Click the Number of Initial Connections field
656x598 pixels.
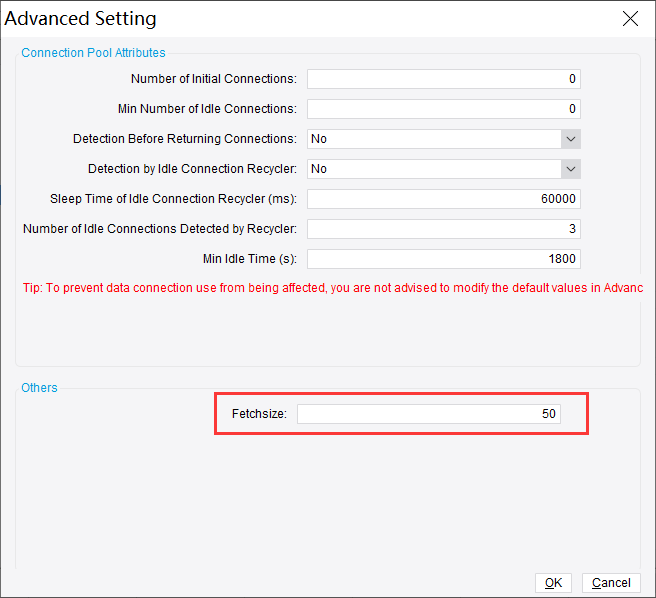point(443,79)
